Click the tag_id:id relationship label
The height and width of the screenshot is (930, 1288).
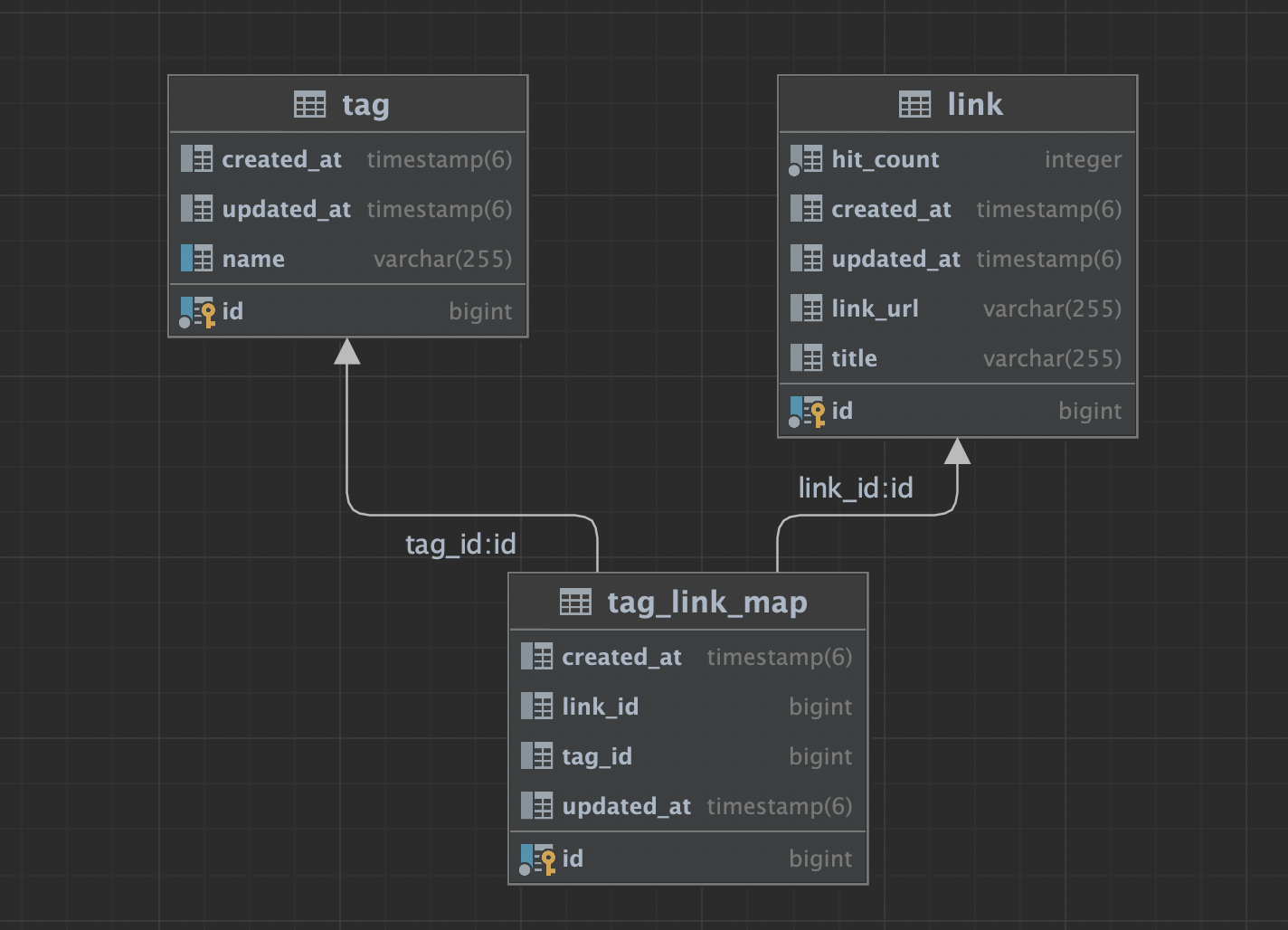(460, 545)
